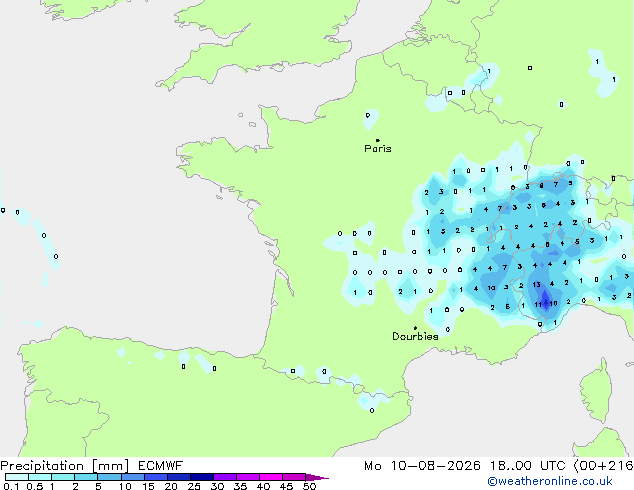Pick the legend swatch between 0.1 and 0.5
The image size is (634, 490).
click(x=17, y=477)
